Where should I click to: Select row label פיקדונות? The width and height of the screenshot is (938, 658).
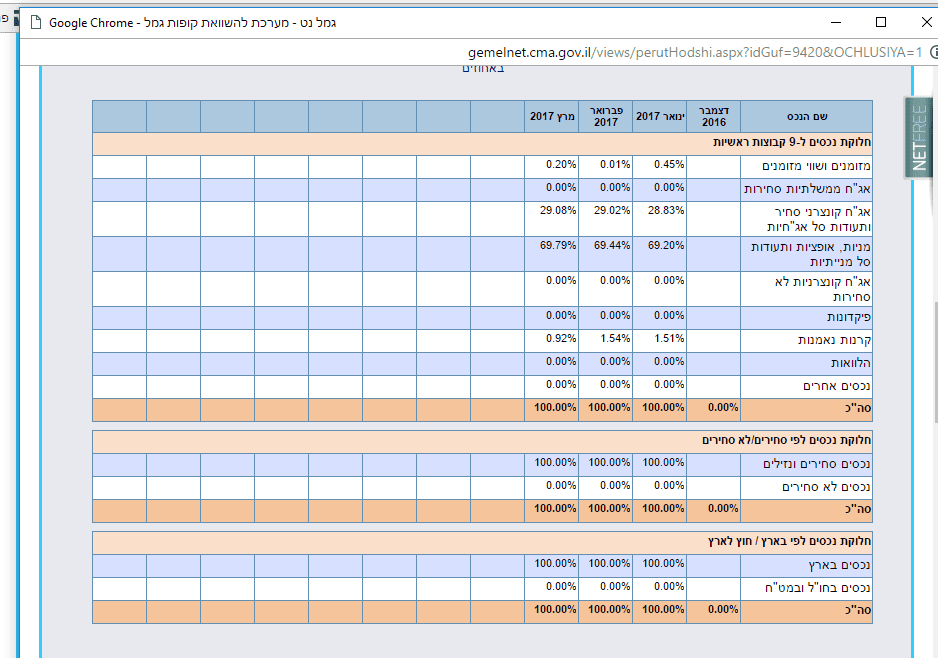pos(849,318)
